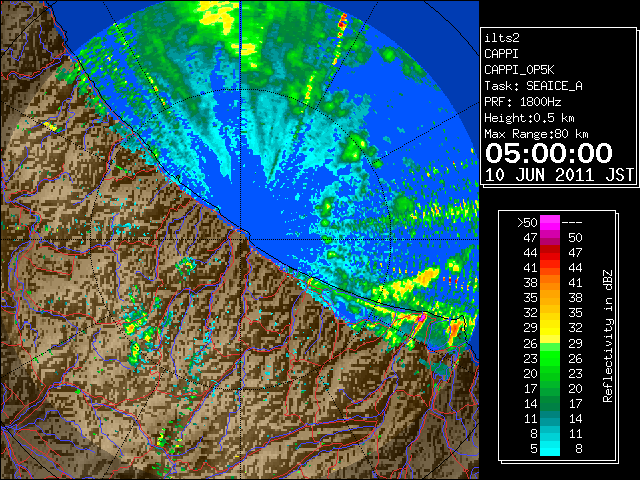Select the "Task: SEAICE_A" line
640x480 pixels.
pyautogui.click(x=533, y=86)
